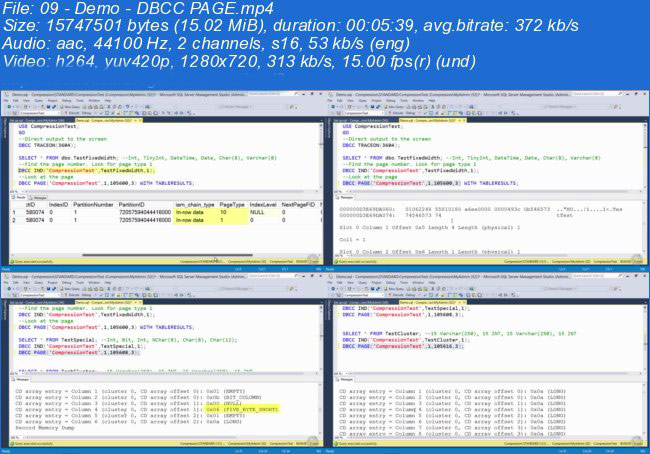Click Record Memory Dump line in bottom-left messages
This screenshot has width=650, height=454.
point(45,427)
